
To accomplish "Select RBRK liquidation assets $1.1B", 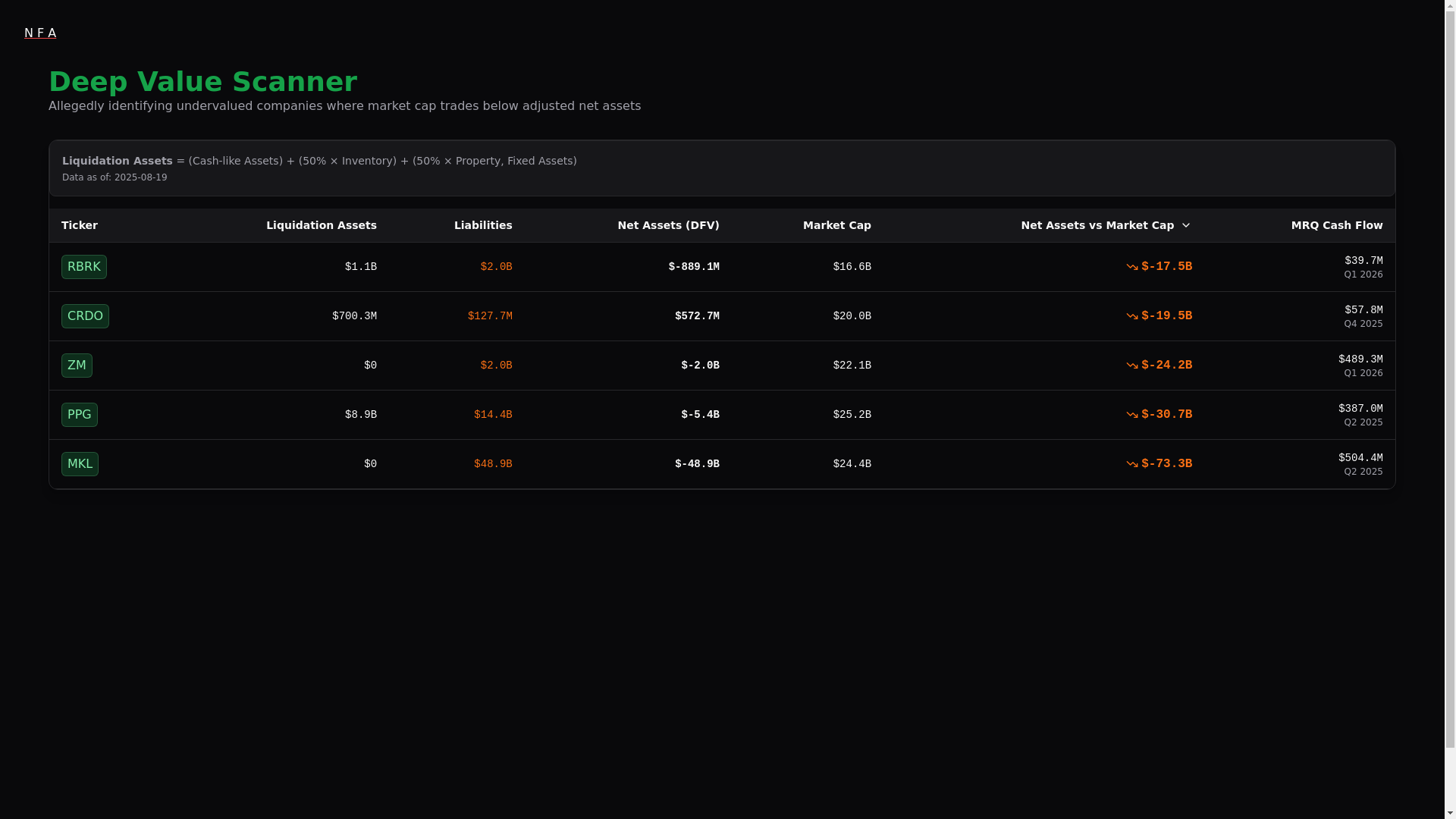I will click(x=361, y=267).
